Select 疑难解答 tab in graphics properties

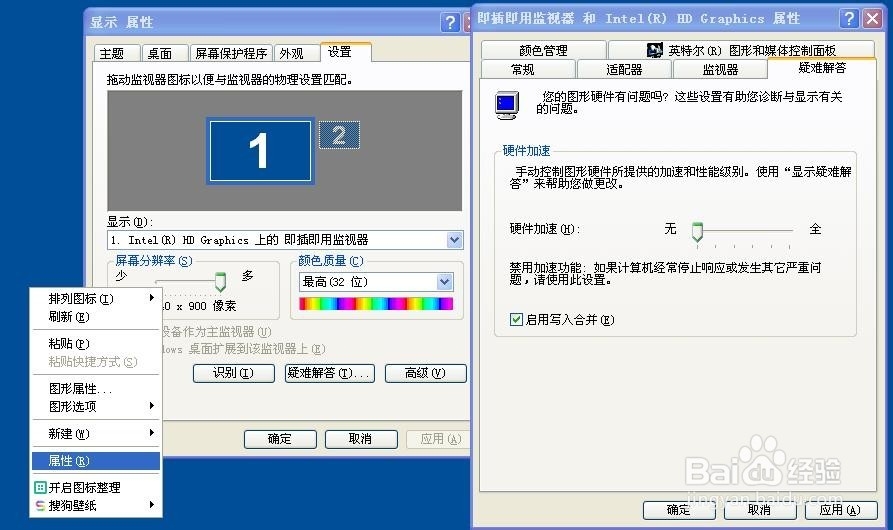pos(822,68)
